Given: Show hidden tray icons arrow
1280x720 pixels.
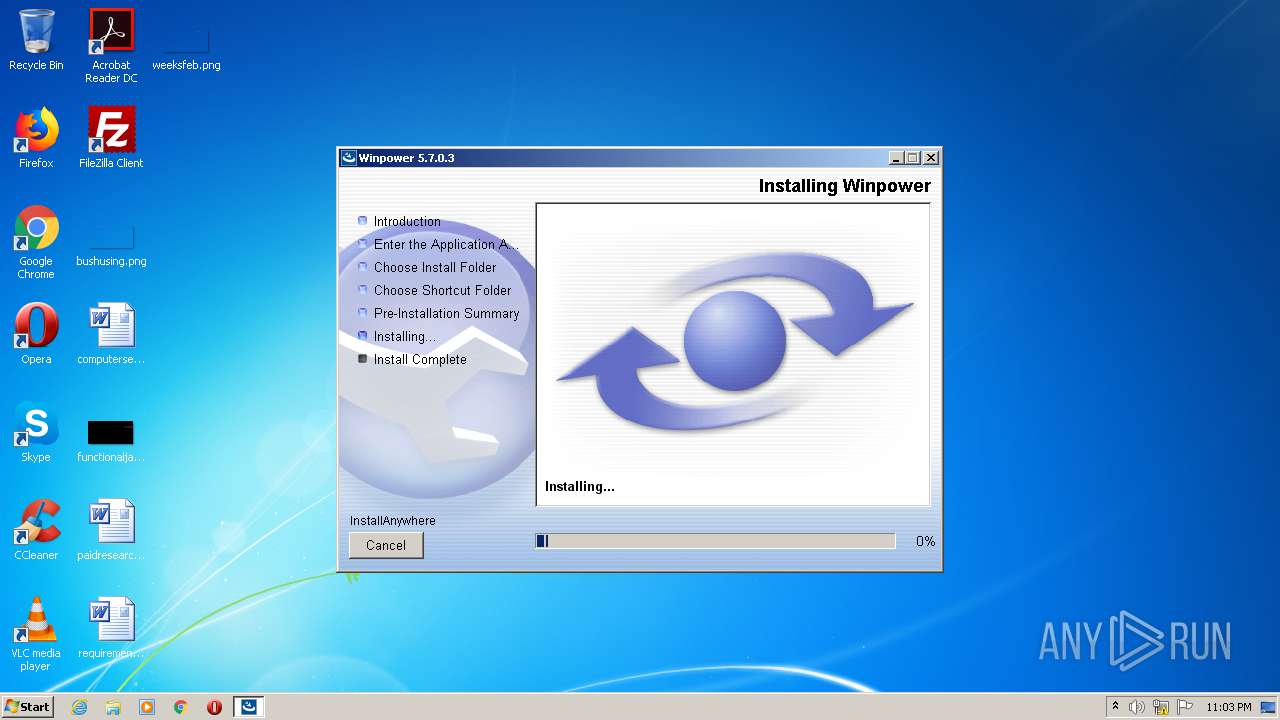Looking at the screenshot, I should tap(1115, 706).
